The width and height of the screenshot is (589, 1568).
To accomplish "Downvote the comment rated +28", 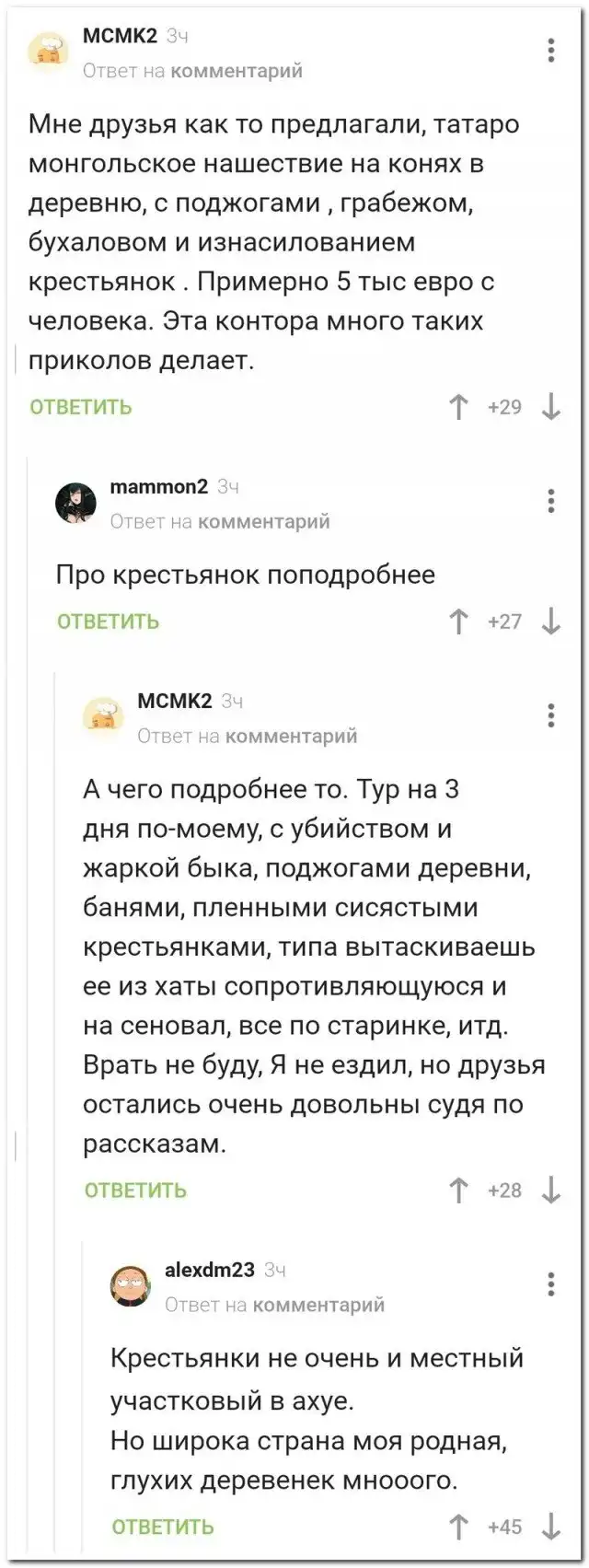I will click(551, 1191).
